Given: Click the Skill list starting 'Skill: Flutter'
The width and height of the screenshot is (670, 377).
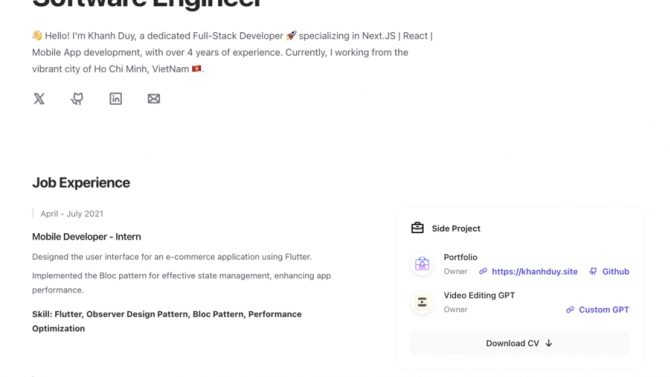Looking at the screenshot, I should click(x=167, y=321).
